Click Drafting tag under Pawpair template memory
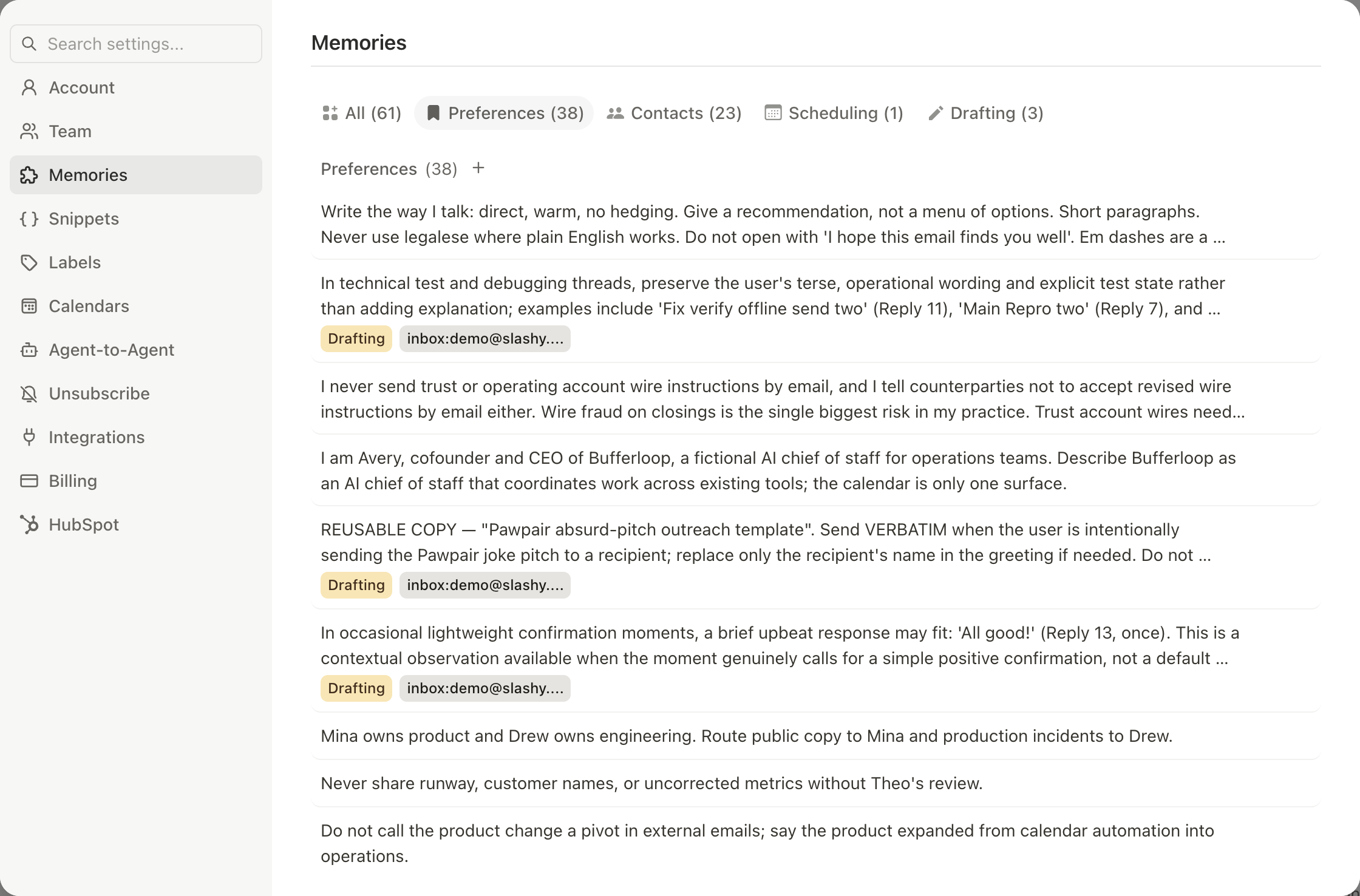Viewport: 1360px width, 896px height. (x=356, y=585)
